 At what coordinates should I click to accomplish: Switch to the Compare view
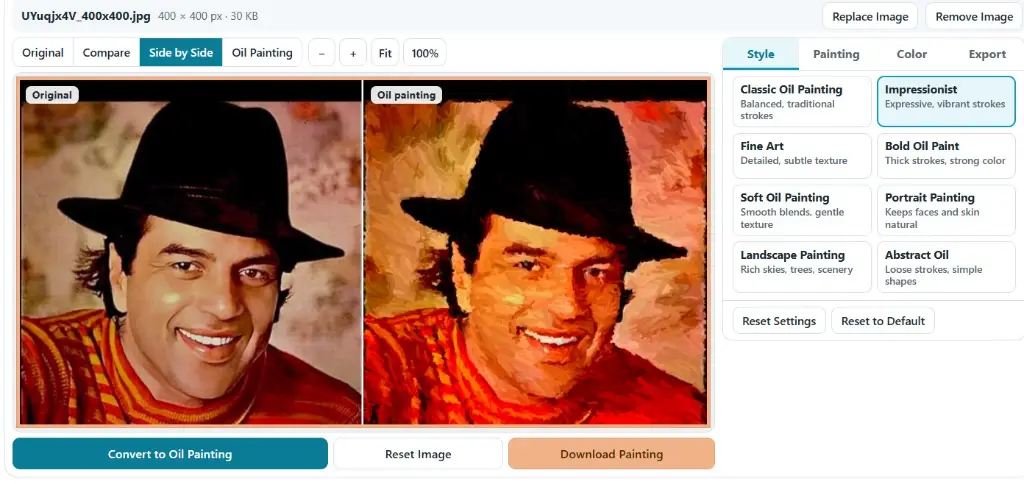point(106,53)
